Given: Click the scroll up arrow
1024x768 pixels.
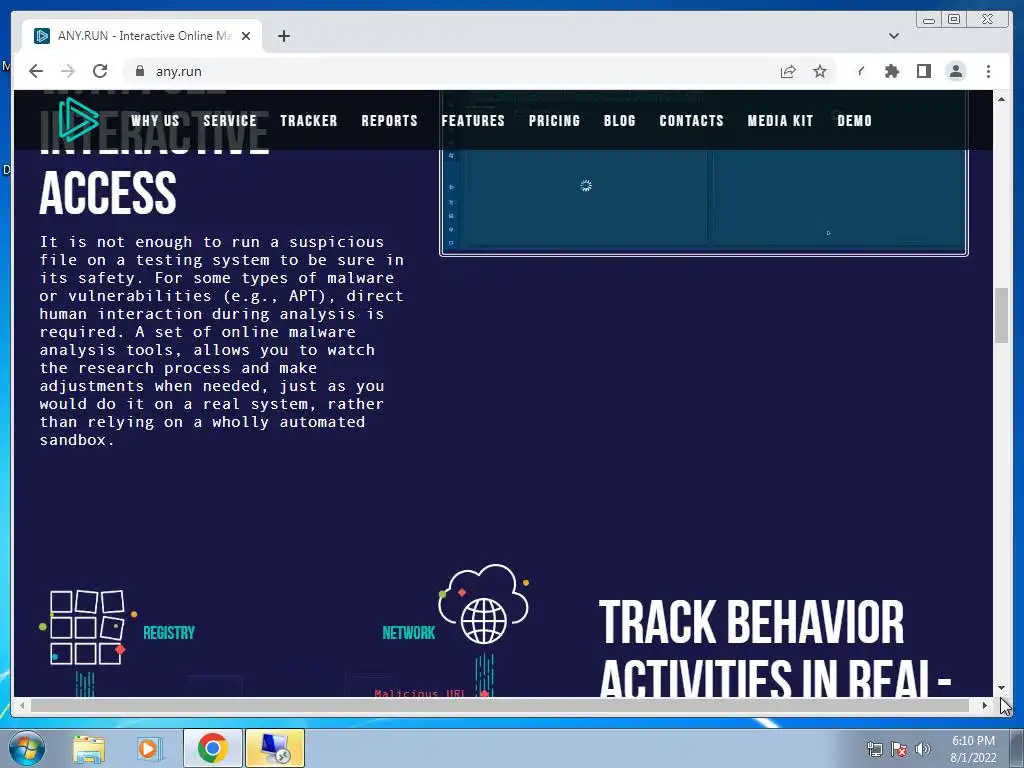Looking at the screenshot, I should click(1001, 99).
